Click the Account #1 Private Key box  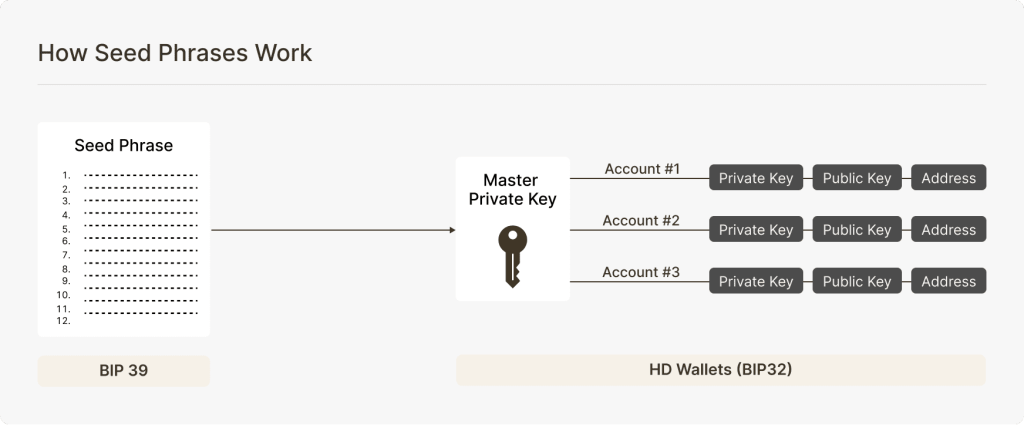[756, 178]
